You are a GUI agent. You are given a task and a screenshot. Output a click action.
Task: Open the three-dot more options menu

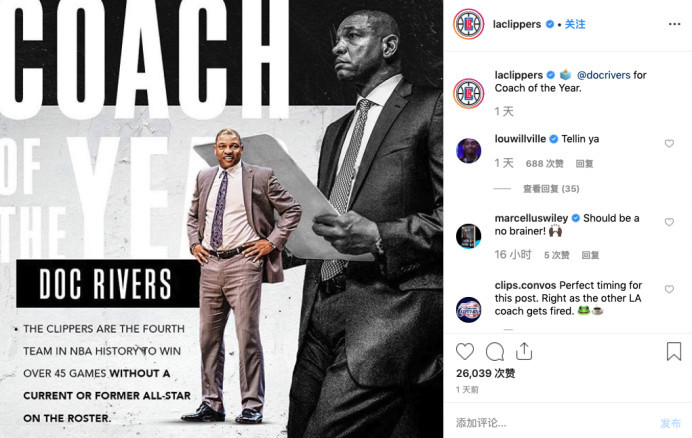click(x=674, y=24)
